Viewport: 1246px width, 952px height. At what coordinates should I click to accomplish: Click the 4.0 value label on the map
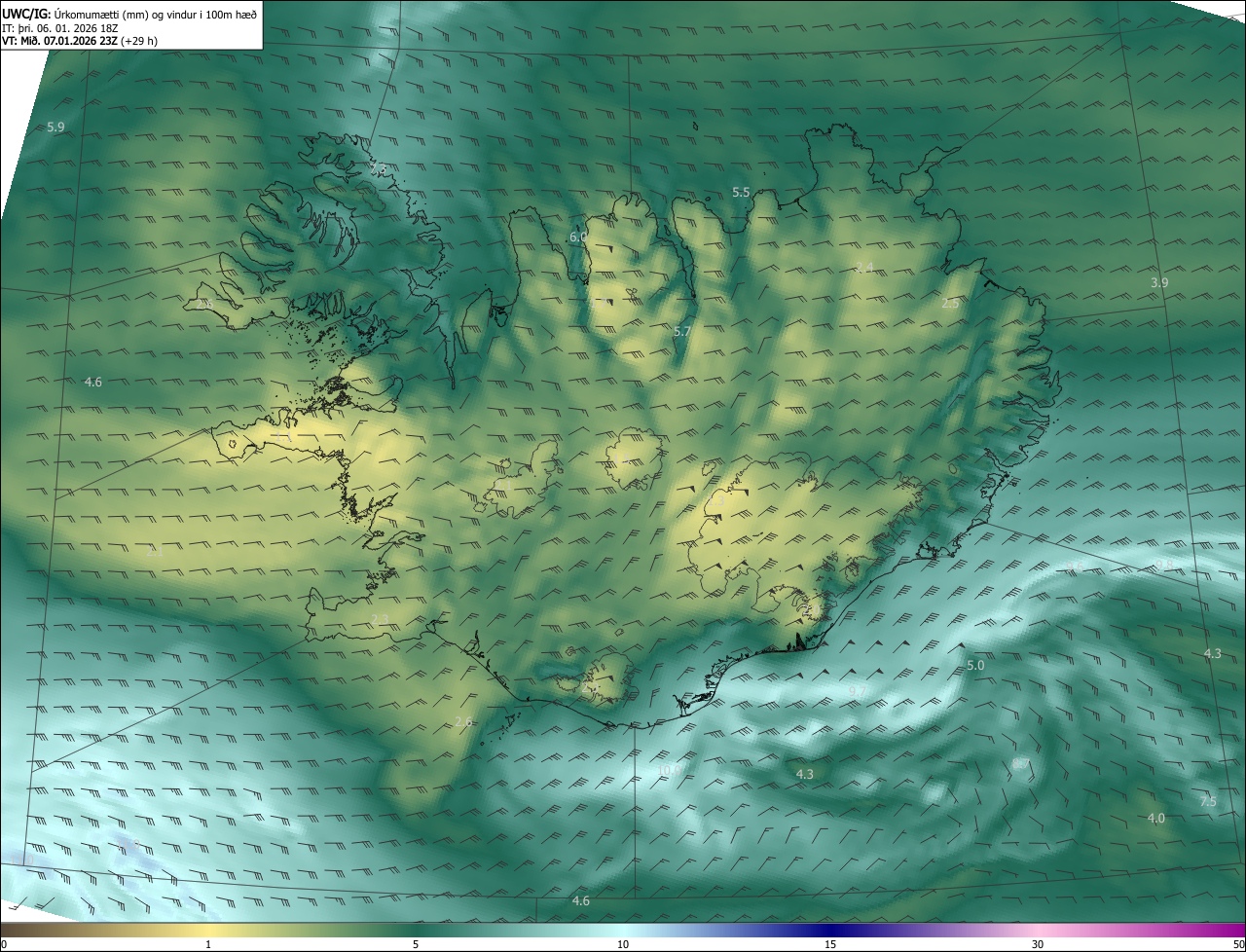pyautogui.click(x=1155, y=819)
